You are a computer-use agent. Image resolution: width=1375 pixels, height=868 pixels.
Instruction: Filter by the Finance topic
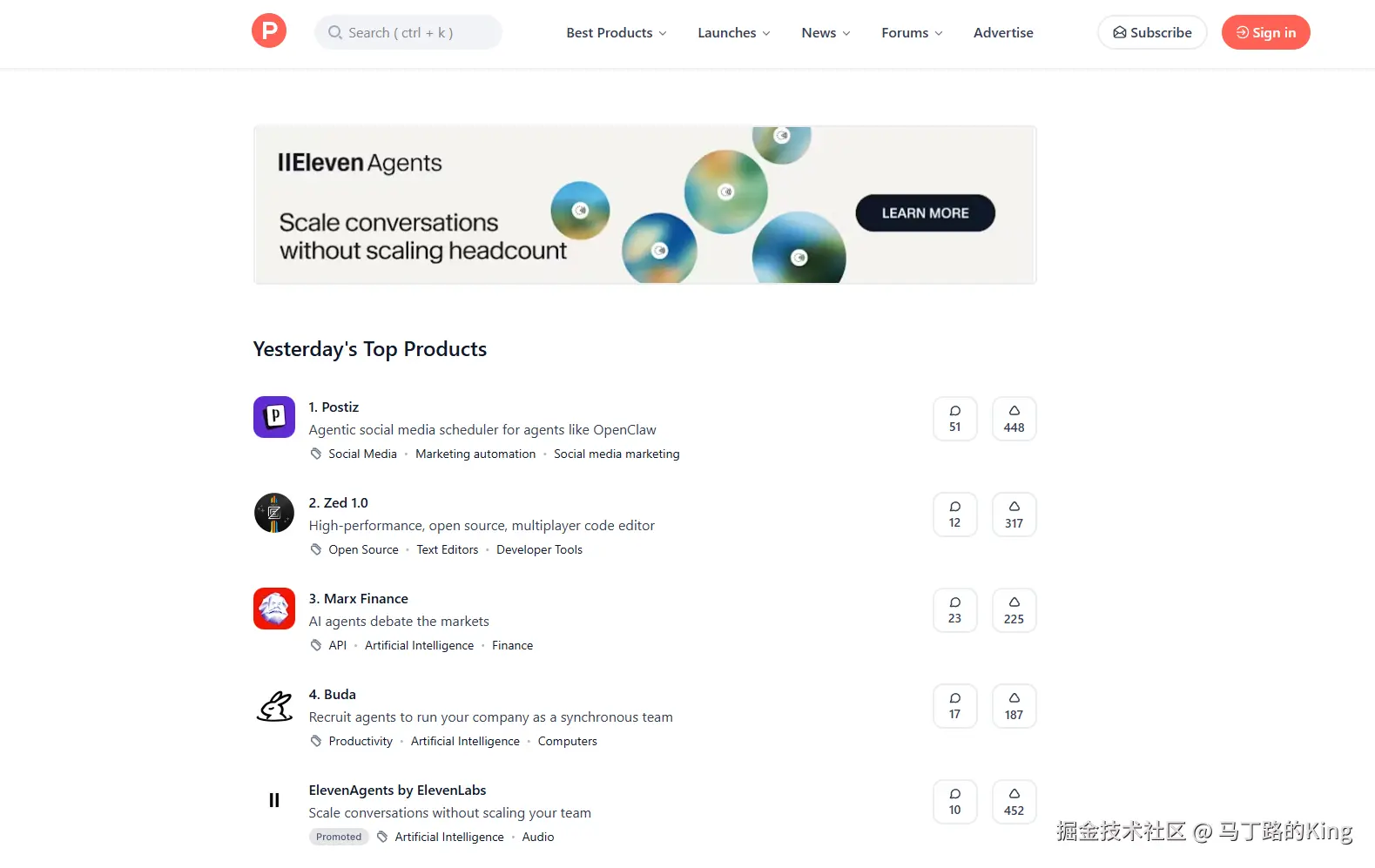512,645
